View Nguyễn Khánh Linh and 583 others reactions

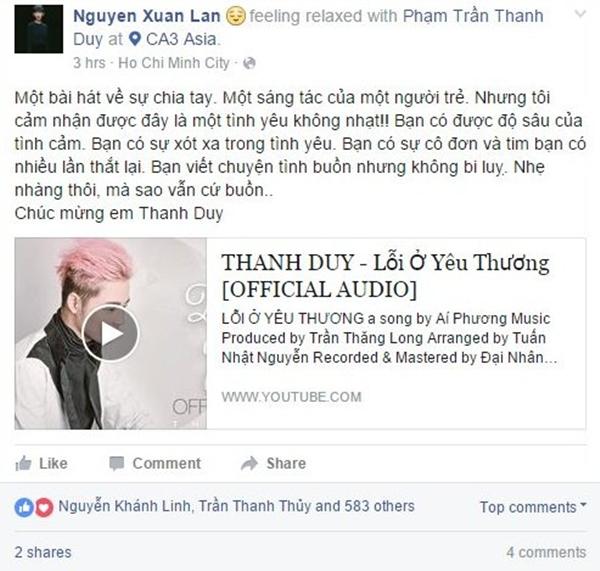point(236,506)
